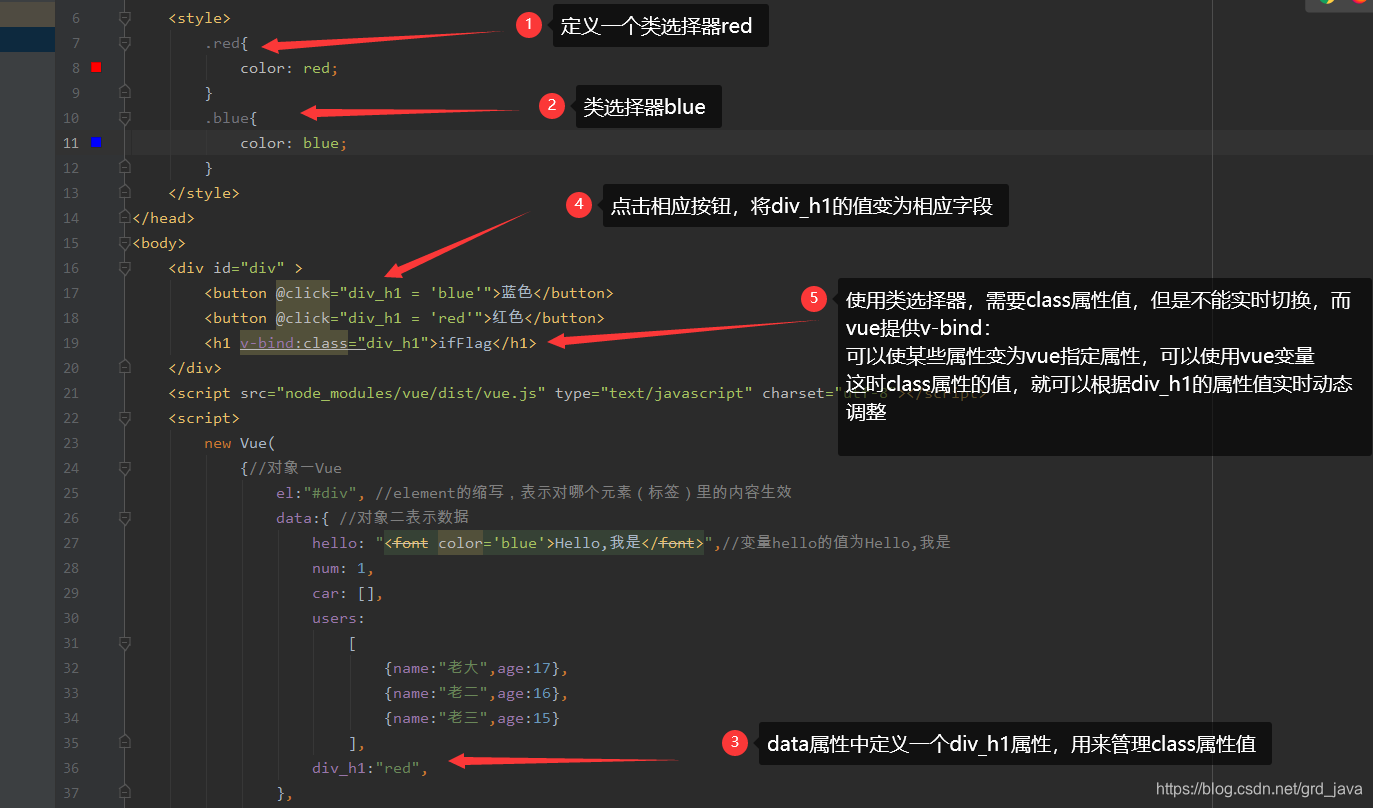Click line number 36 in the gutter

pos(70,768)
